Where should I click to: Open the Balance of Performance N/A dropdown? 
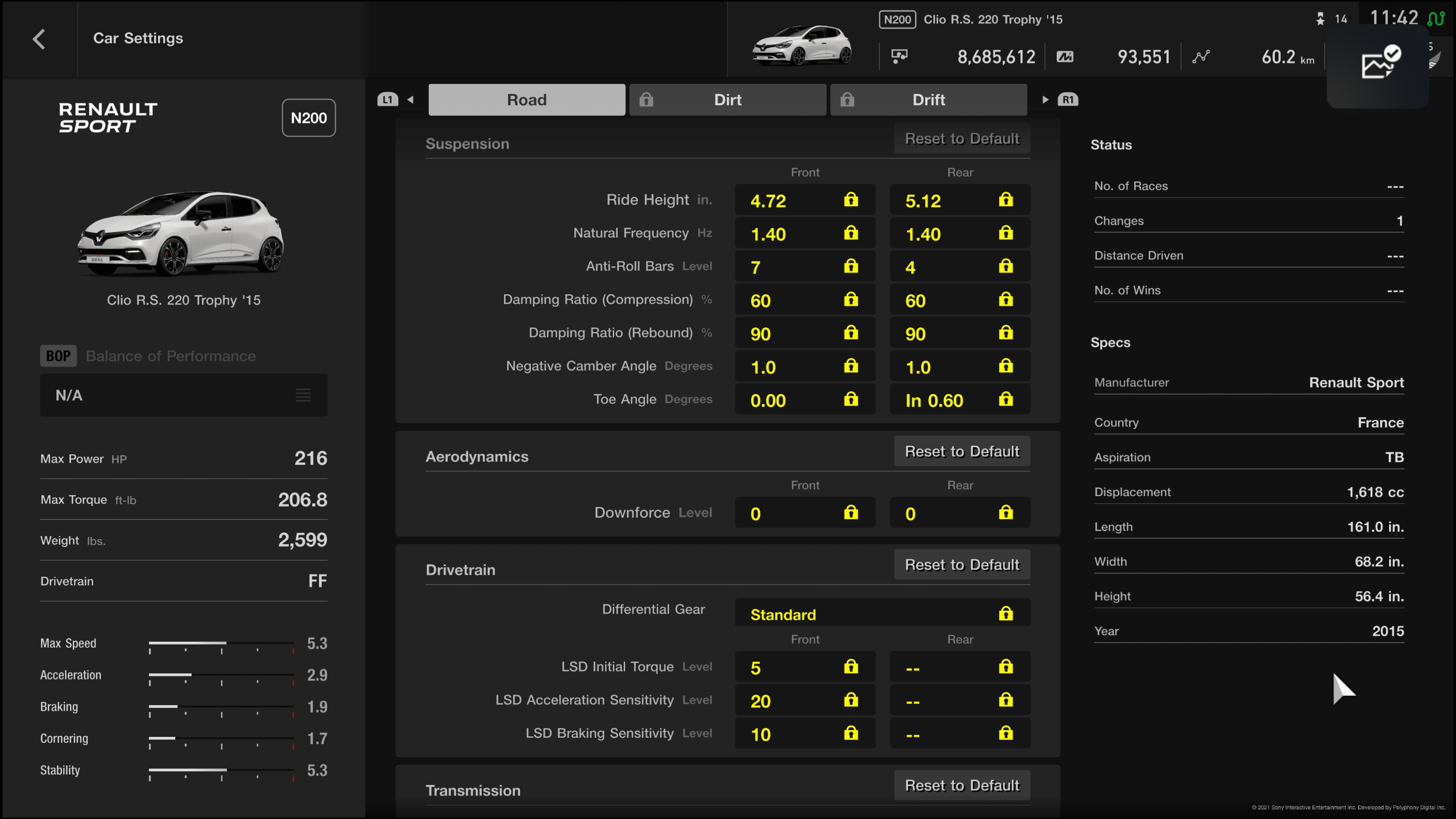point(184,395)
